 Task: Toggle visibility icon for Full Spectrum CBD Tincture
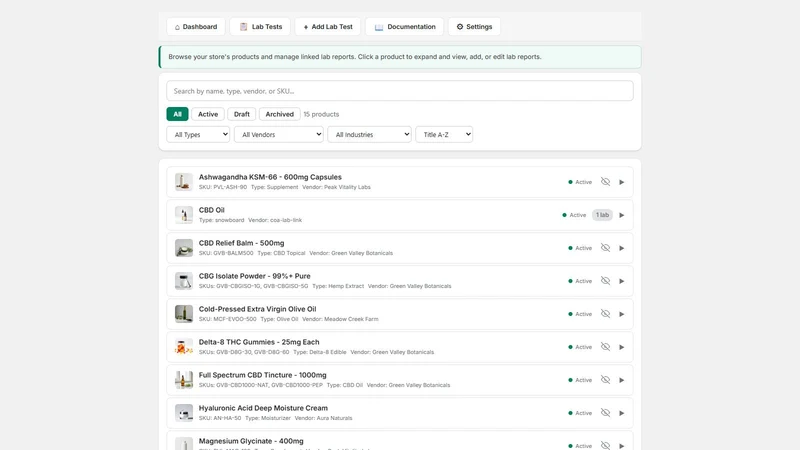[605, 380]
